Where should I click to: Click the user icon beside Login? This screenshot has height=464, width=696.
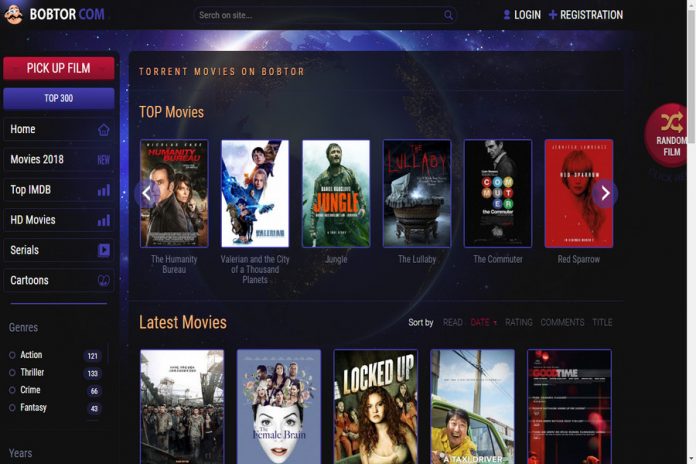click(506, 15)
